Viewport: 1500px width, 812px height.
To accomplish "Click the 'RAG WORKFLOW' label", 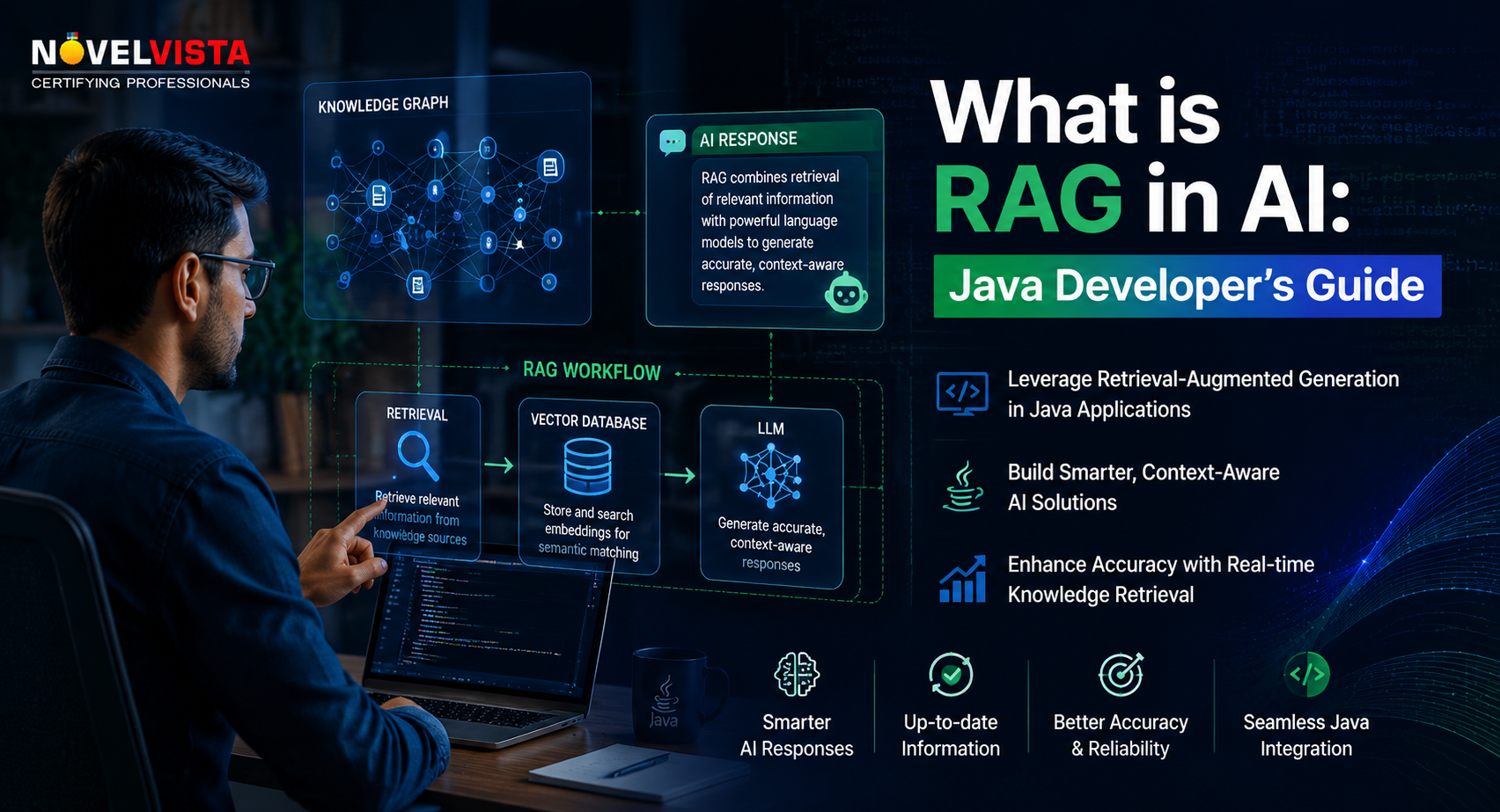I will [x=592, y=370].
